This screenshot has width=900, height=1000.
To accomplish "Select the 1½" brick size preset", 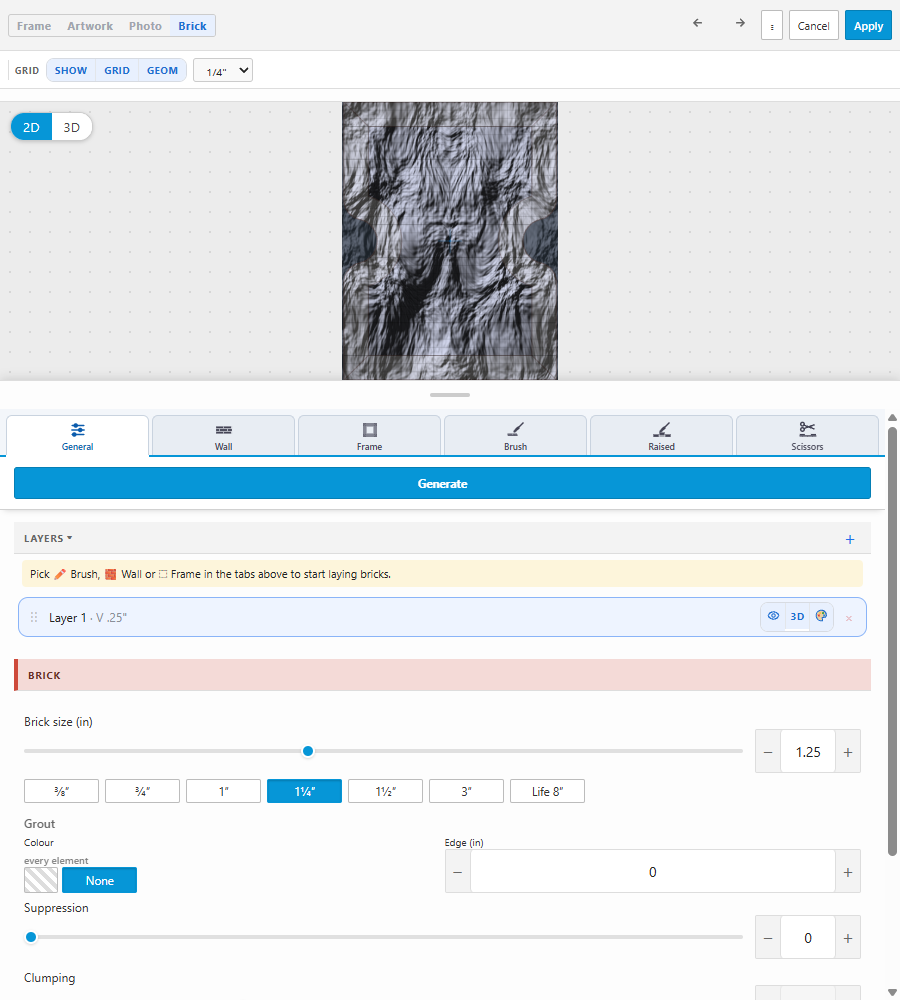I will pyautogui.click(x=385, y=791).
